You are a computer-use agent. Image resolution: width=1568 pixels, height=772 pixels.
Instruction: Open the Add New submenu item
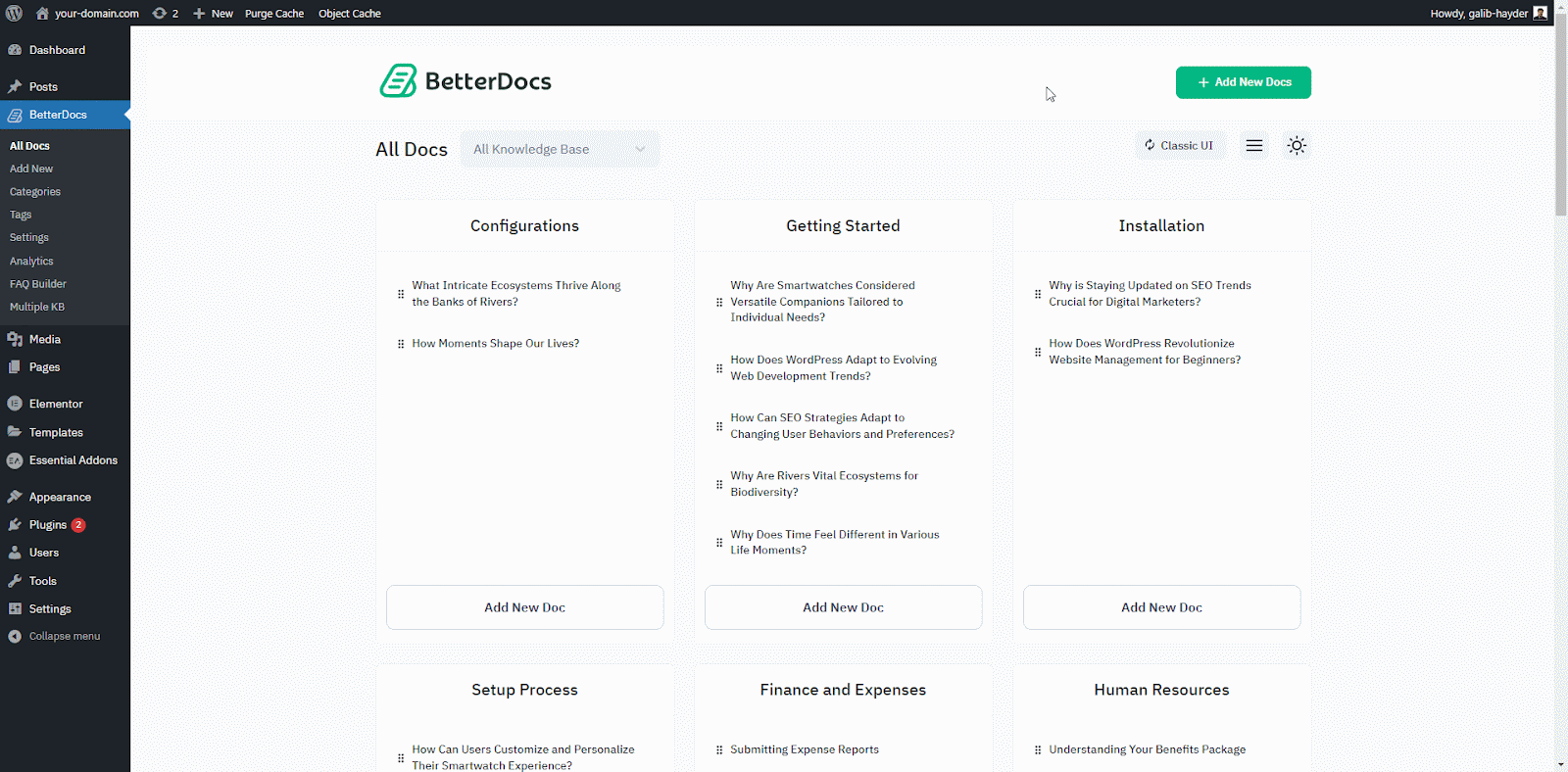pos(31,169)
